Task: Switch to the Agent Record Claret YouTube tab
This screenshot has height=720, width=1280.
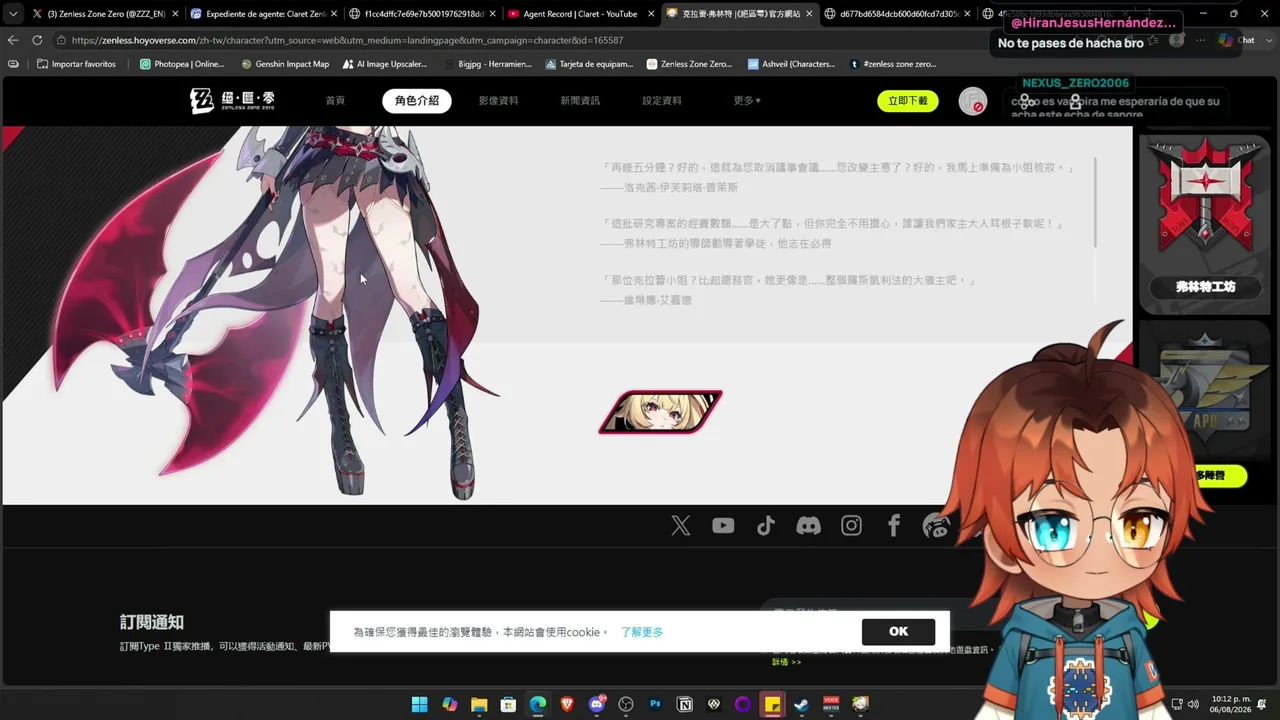Action: (x=579, y=14)
